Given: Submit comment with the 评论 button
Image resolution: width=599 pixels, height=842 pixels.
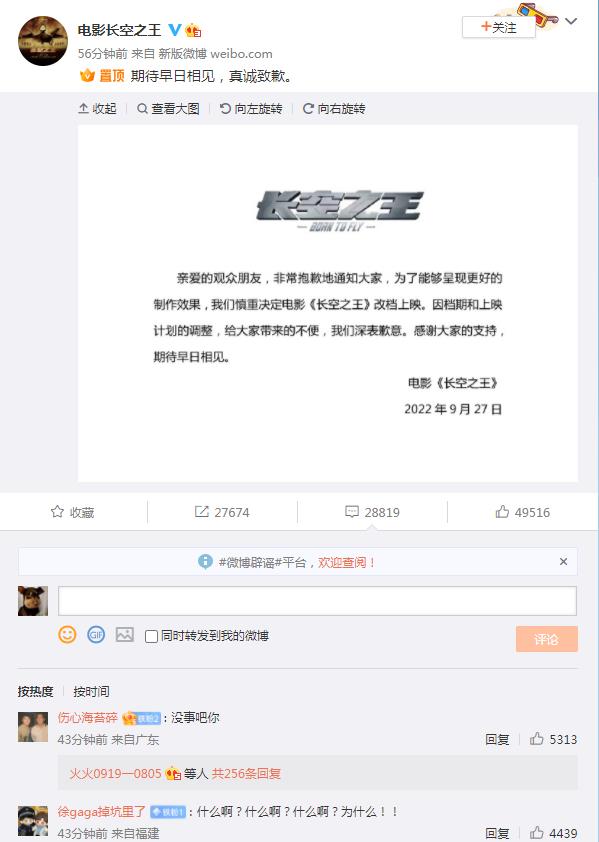Looking at the screenshot, I should (546, 639).
